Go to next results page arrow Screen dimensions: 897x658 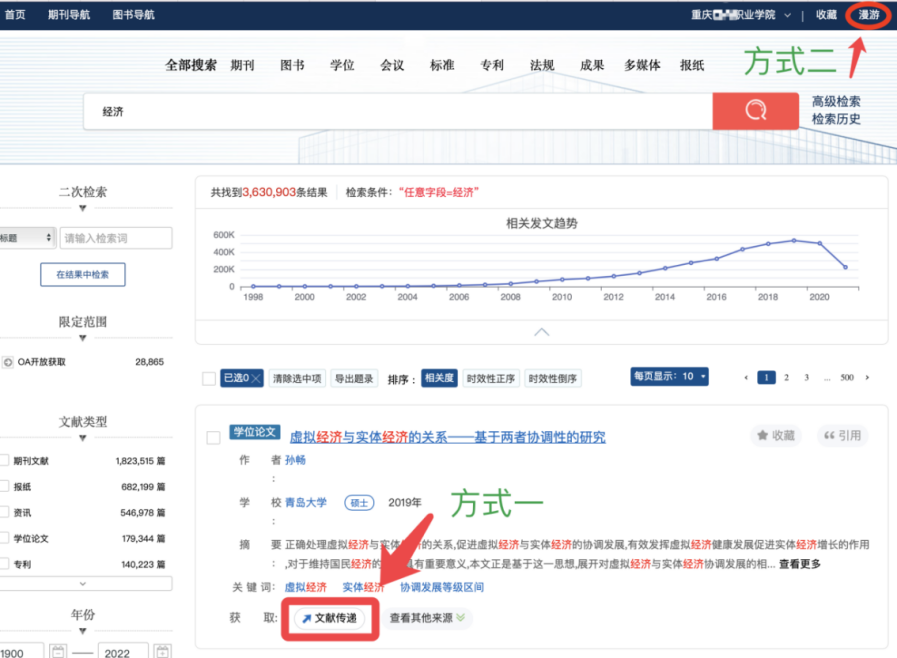tap(867, 378)
